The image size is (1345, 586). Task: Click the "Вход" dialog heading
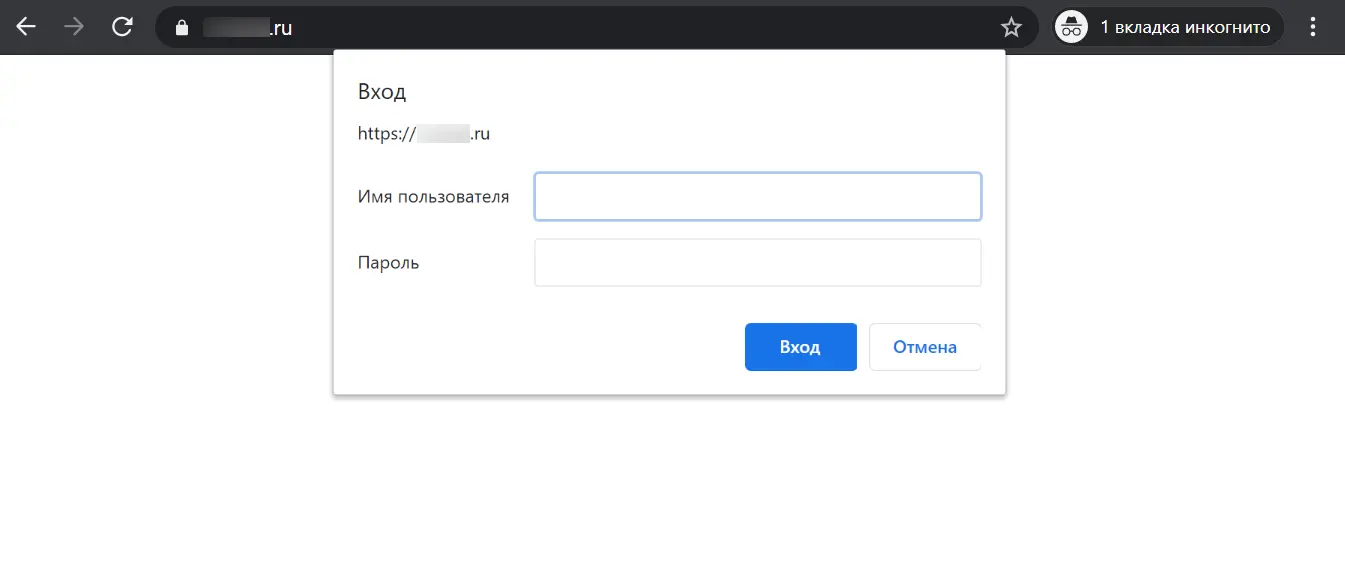(382, 92)
